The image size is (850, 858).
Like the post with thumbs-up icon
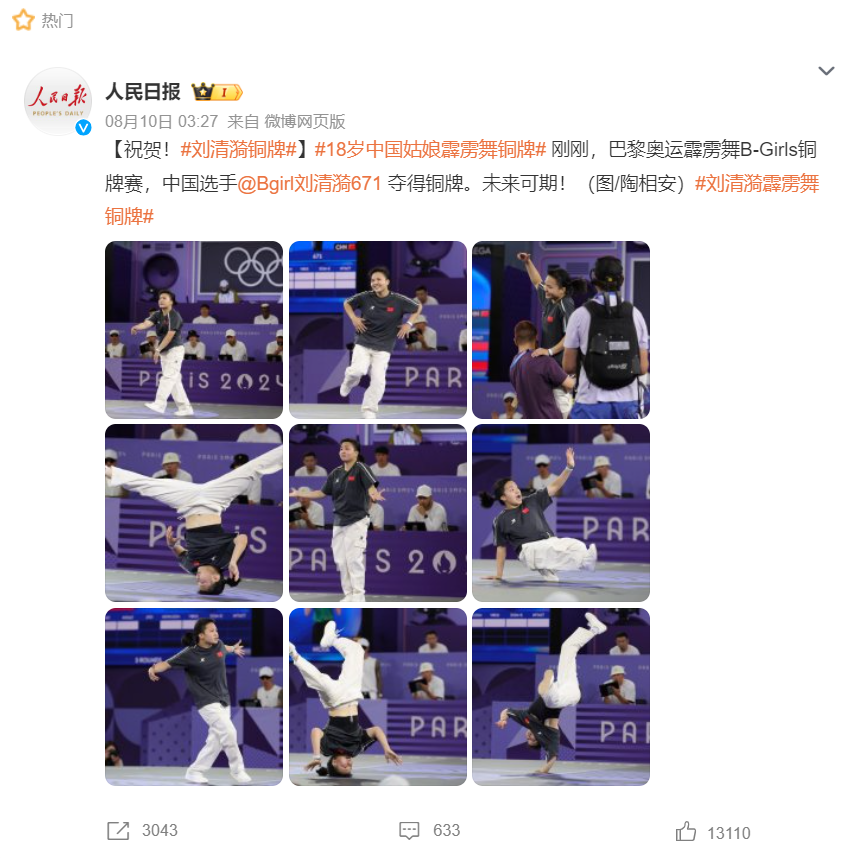(685, 832)
